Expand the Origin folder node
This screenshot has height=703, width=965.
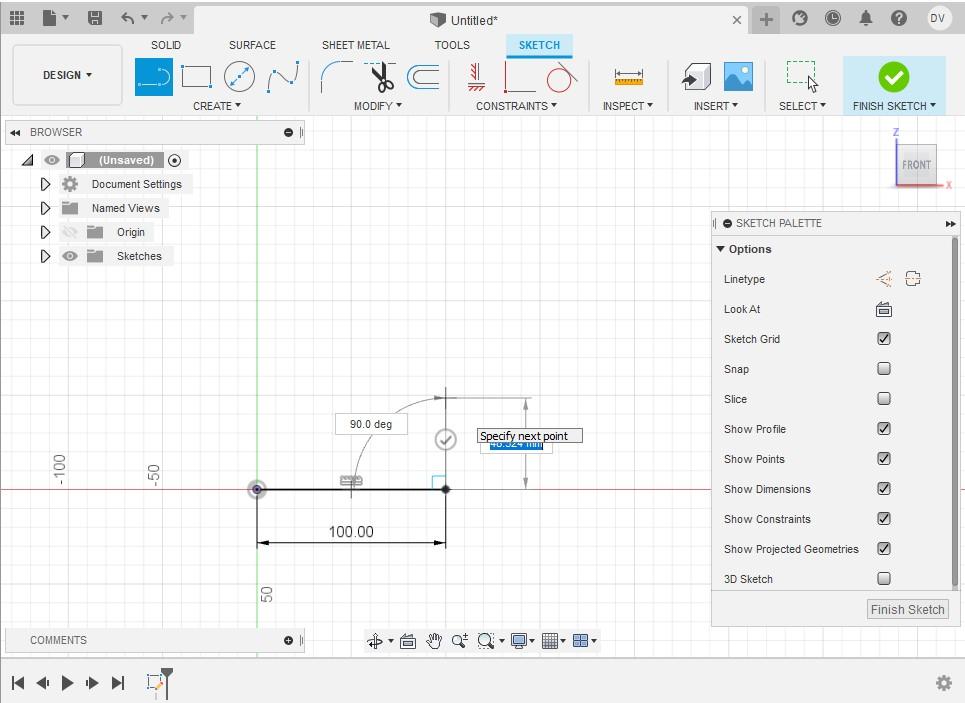click(x=45, y=232)
